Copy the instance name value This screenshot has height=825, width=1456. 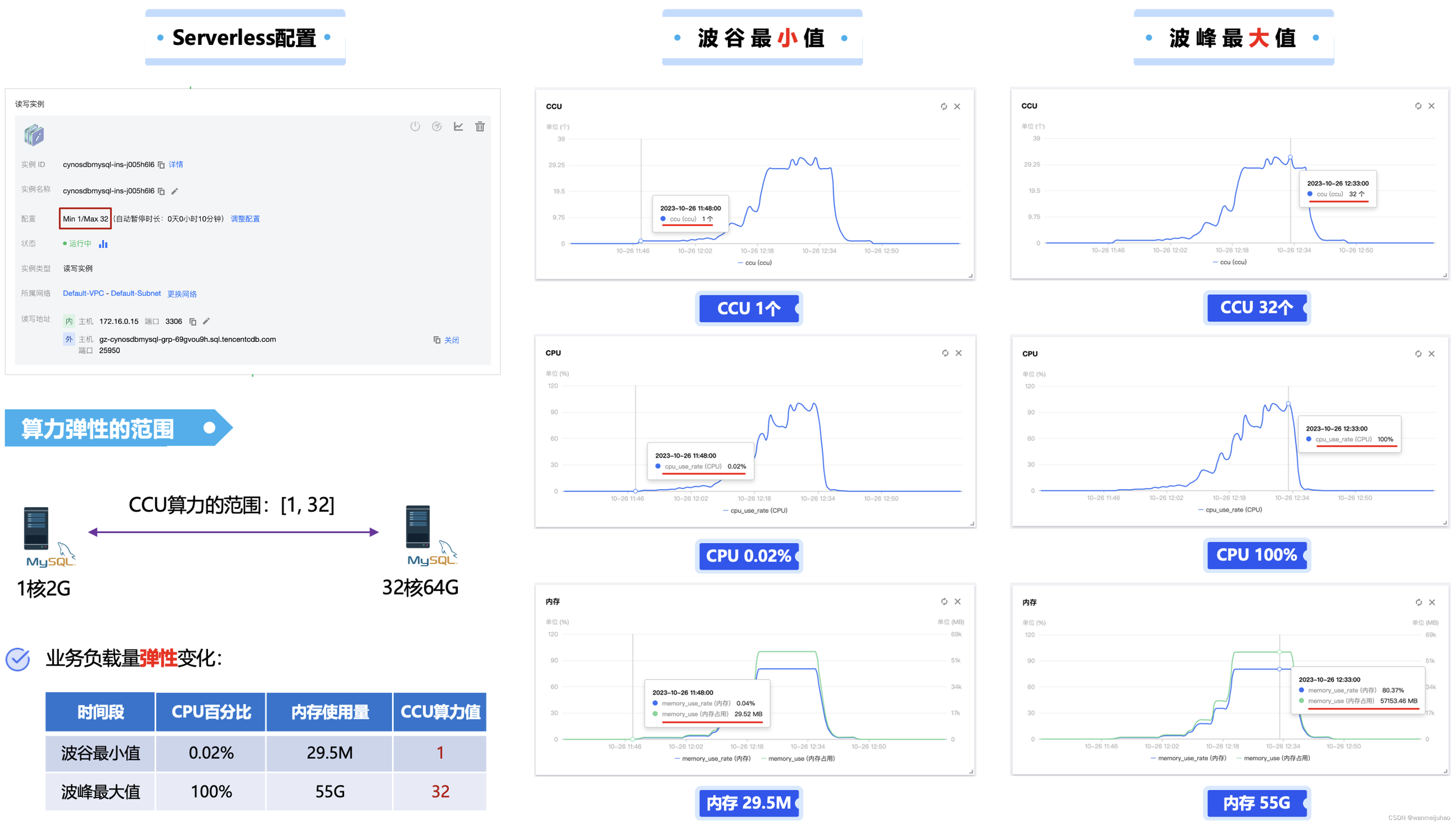(161, 192)
